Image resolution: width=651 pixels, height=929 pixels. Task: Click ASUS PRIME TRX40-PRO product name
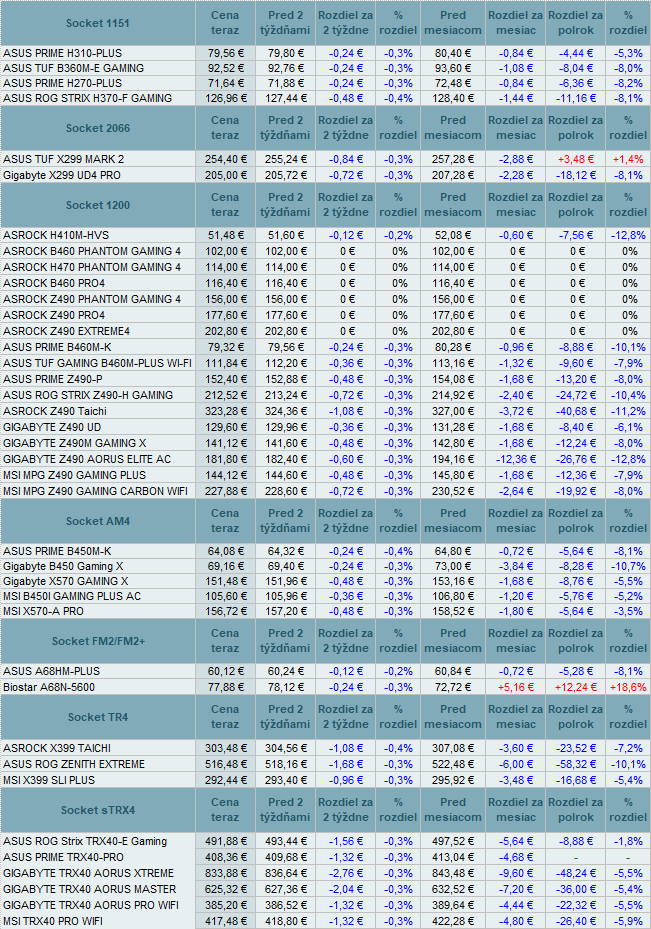(x=63, y=857)
